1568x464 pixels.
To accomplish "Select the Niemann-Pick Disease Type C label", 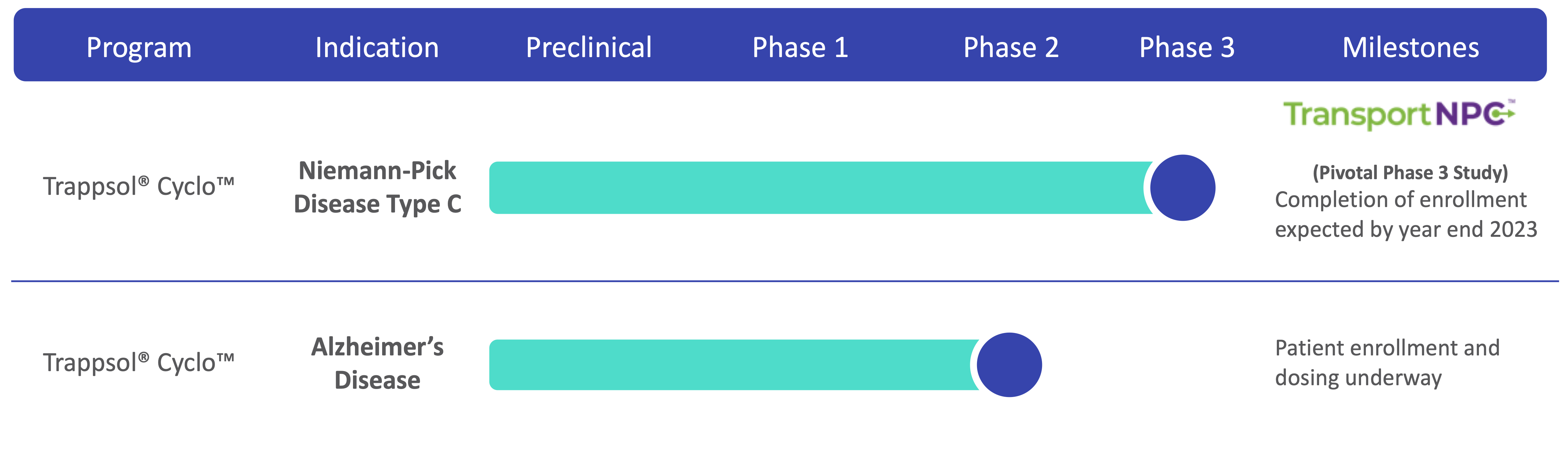I will click(377, 187).
